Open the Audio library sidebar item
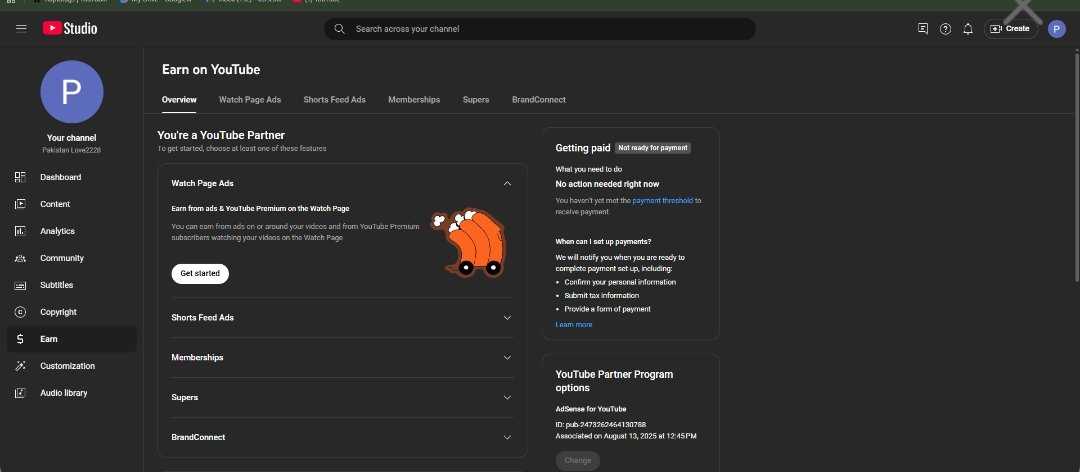 (63, 393)
